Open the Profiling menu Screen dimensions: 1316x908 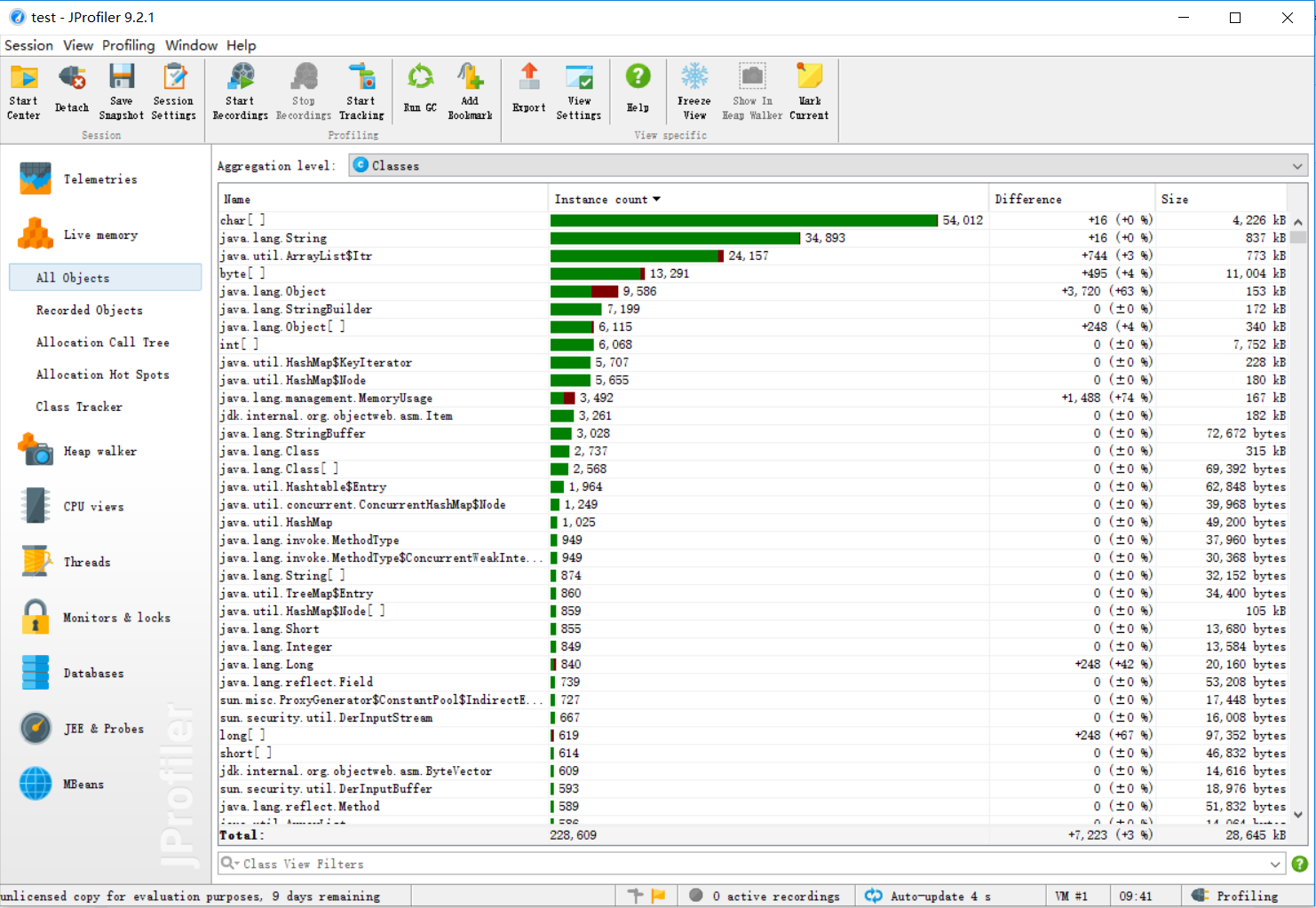click(128, 45)
